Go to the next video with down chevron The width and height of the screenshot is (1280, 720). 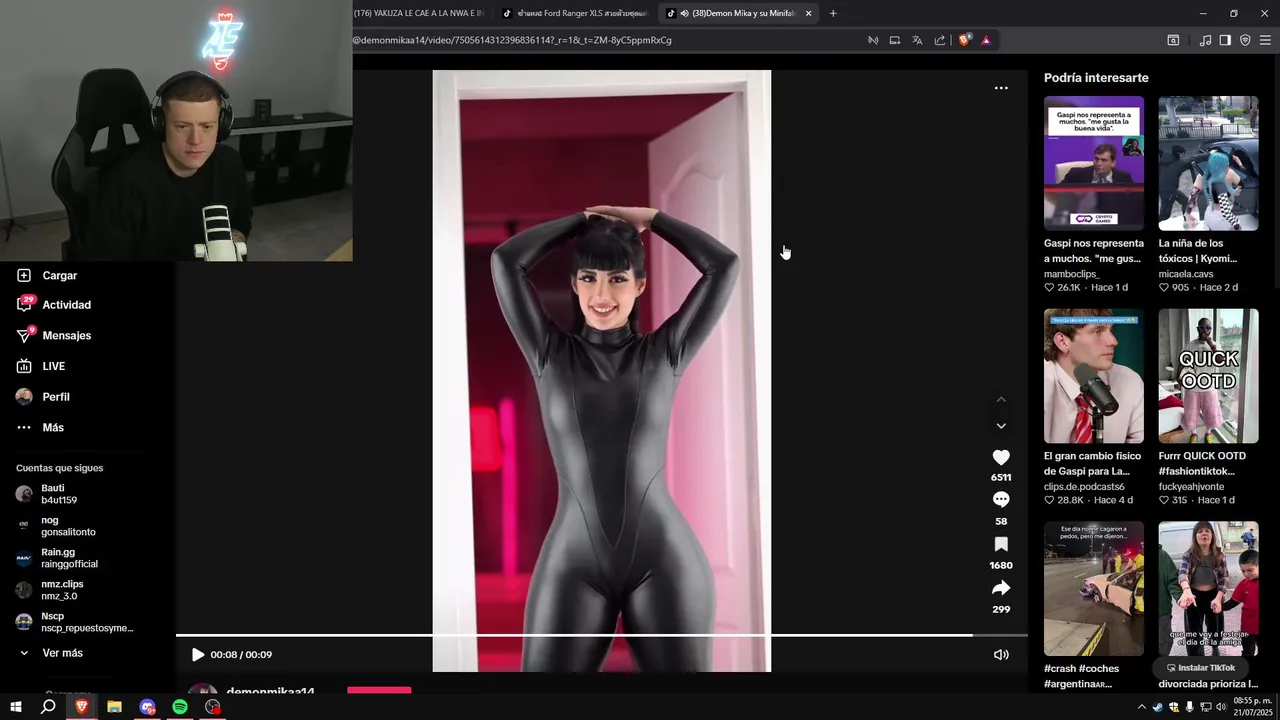coord(1001,426)
